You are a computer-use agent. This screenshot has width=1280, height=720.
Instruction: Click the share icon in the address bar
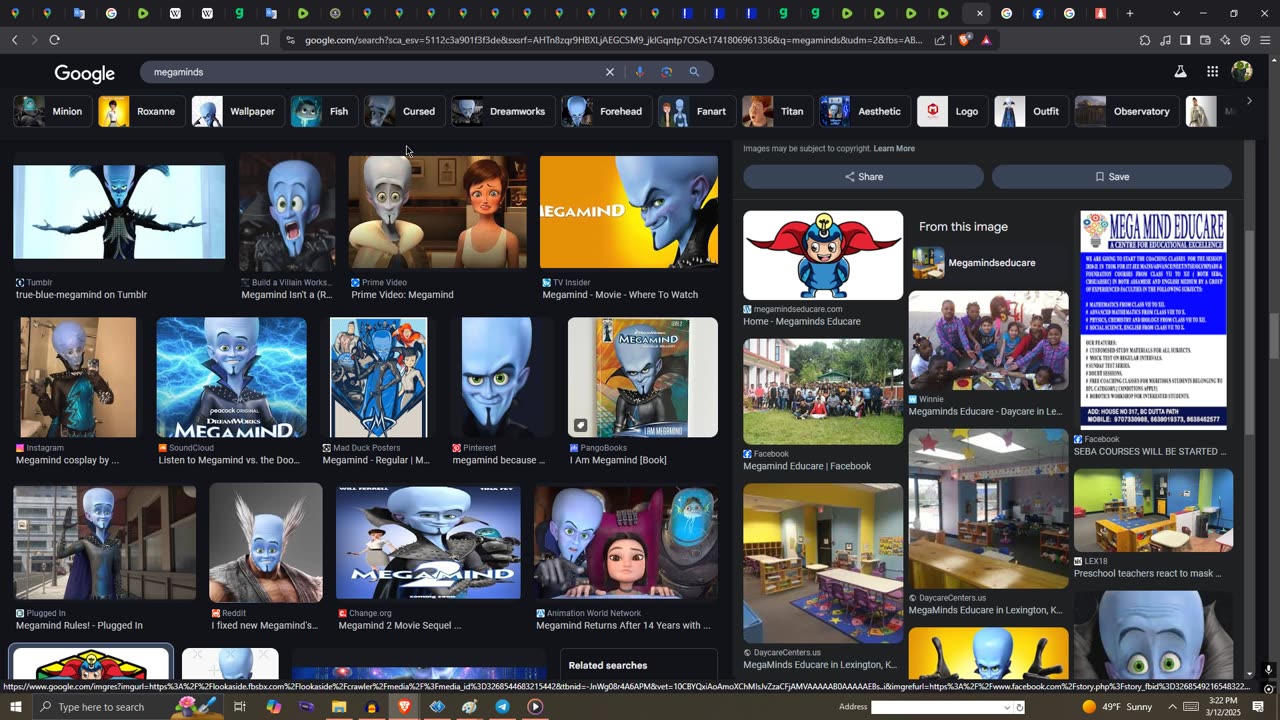[x=940, y=40]
